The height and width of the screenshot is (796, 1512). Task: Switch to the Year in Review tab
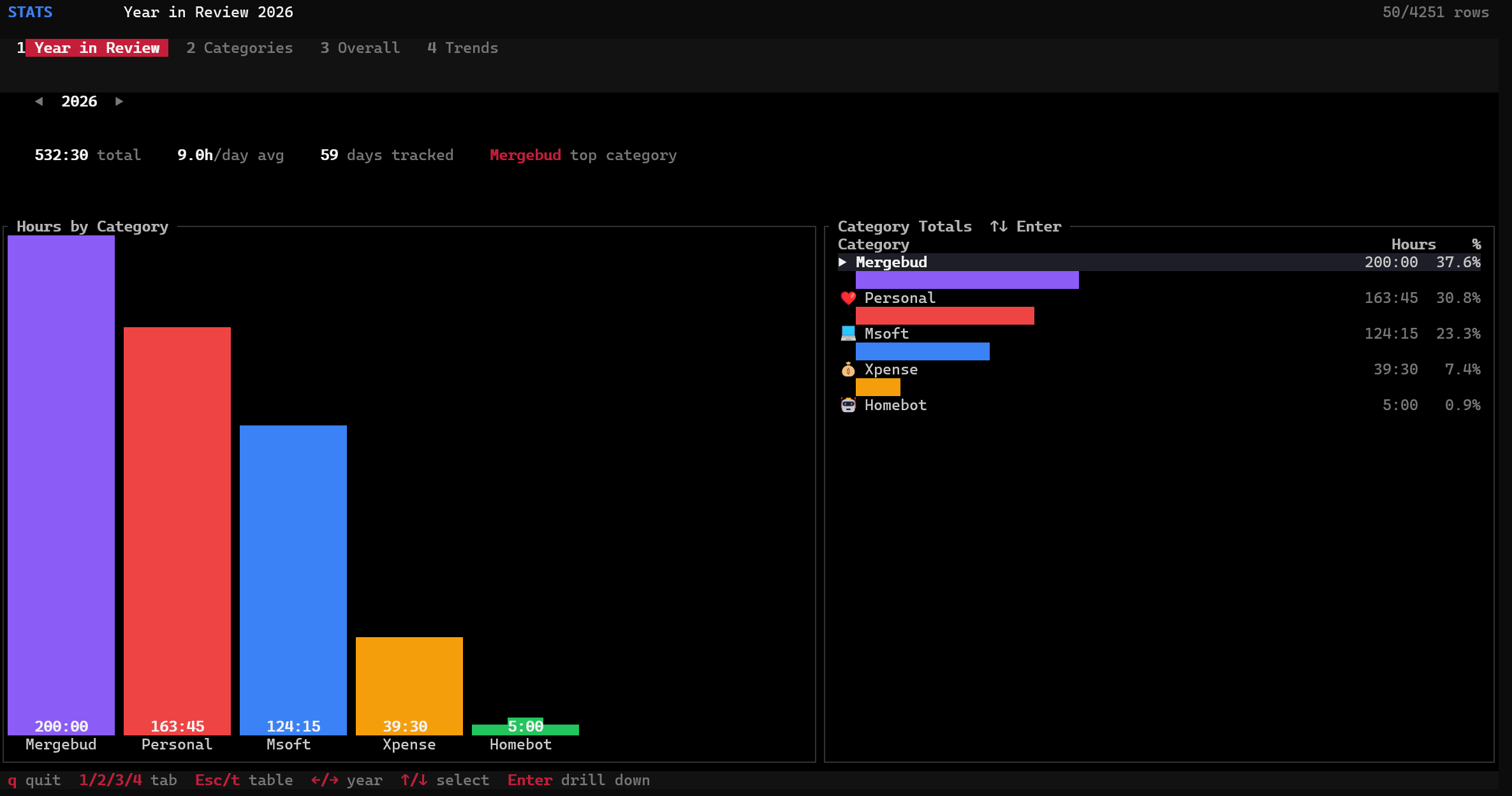coord(97,48)
